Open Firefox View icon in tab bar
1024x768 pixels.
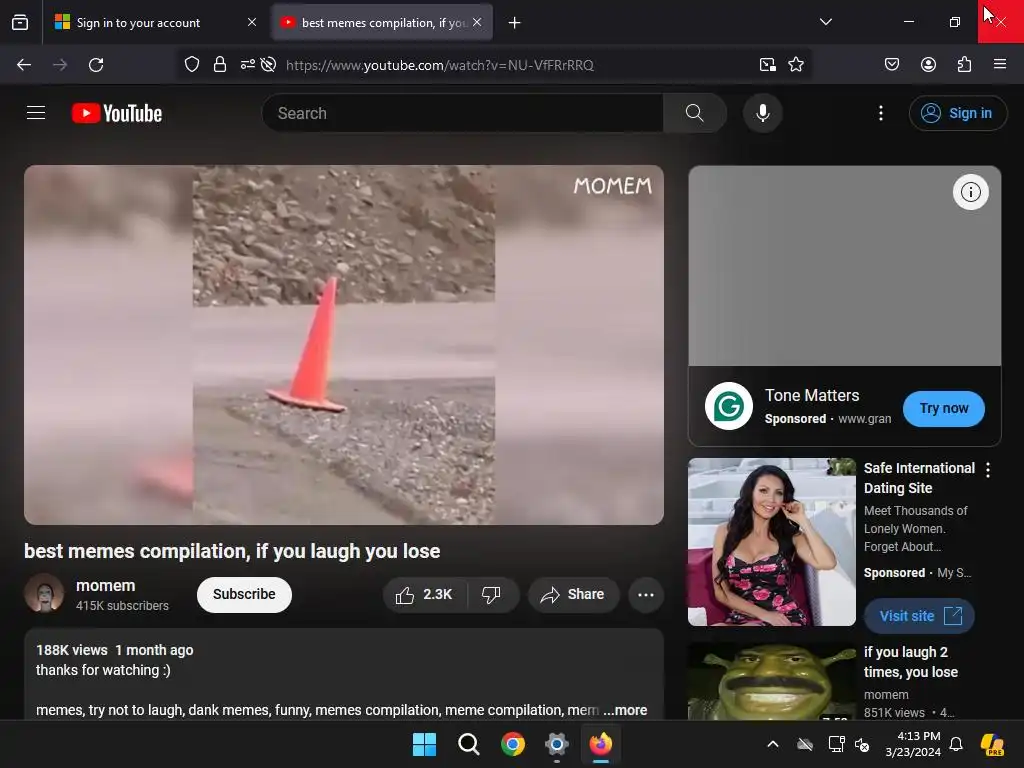tap(20, 22)
